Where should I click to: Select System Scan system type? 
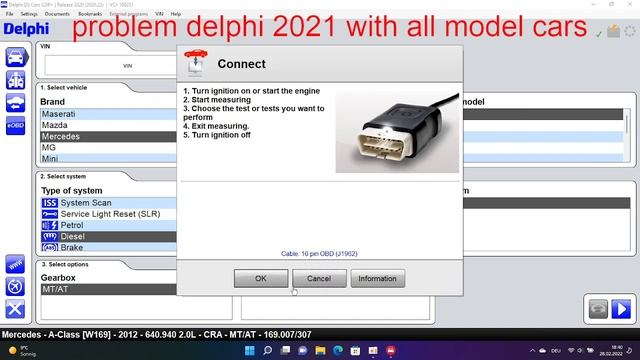pos(109,203)
